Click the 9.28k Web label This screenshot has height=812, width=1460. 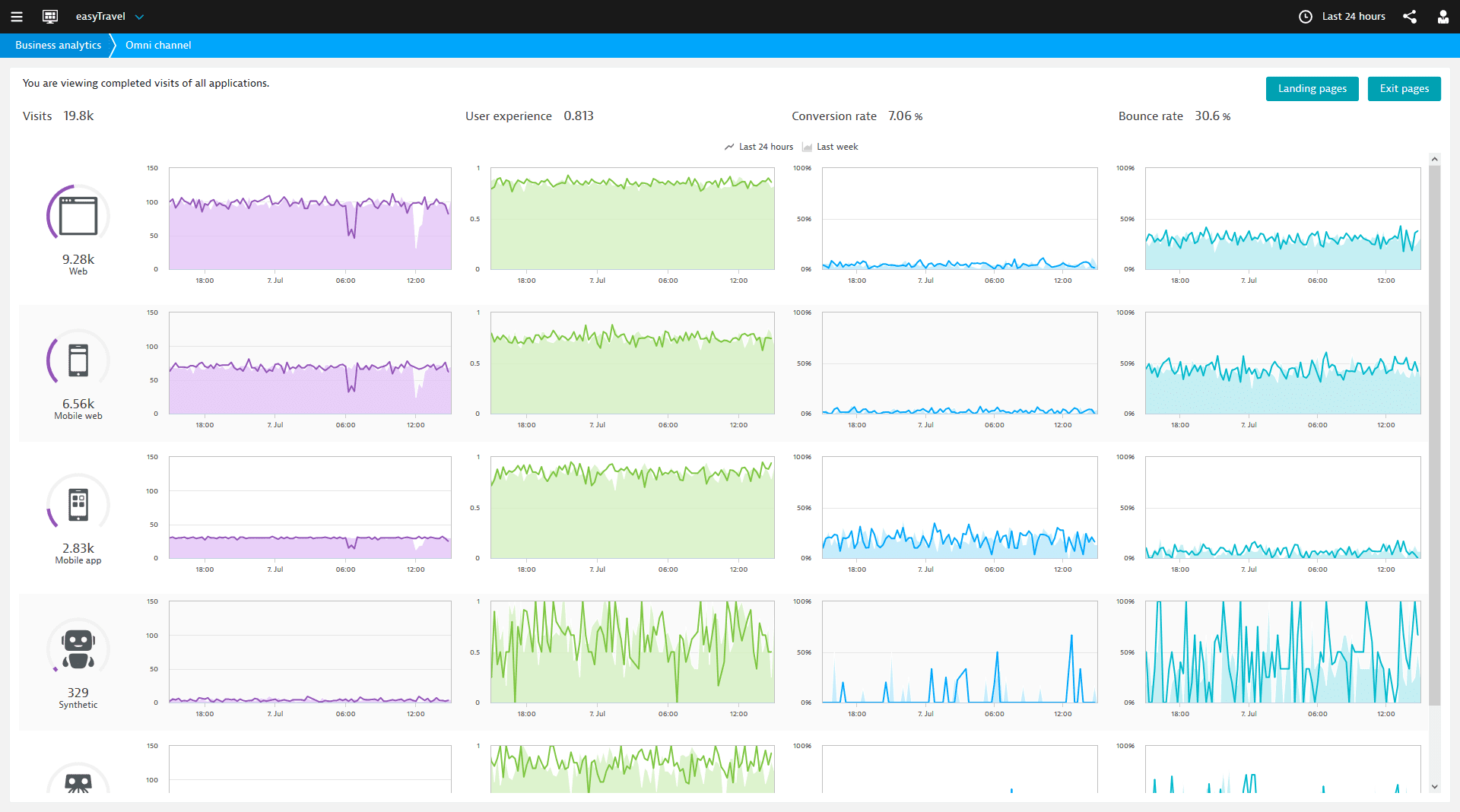(x=78, y=265)
